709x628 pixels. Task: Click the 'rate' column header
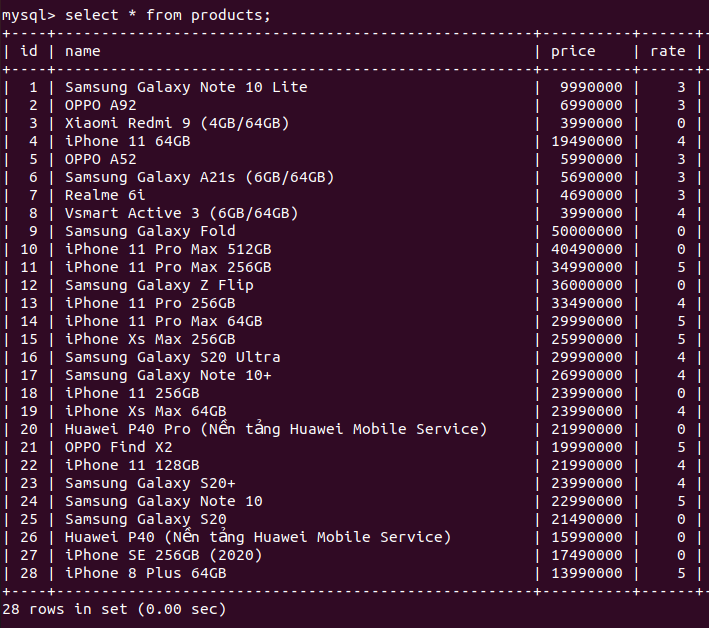tap(668, 51)
